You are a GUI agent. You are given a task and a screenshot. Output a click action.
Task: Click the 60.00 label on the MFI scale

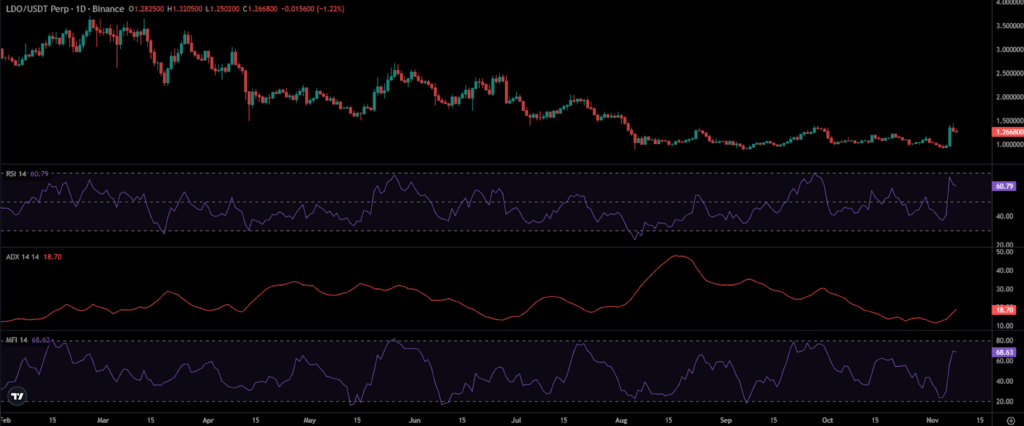coord(1004,361)
